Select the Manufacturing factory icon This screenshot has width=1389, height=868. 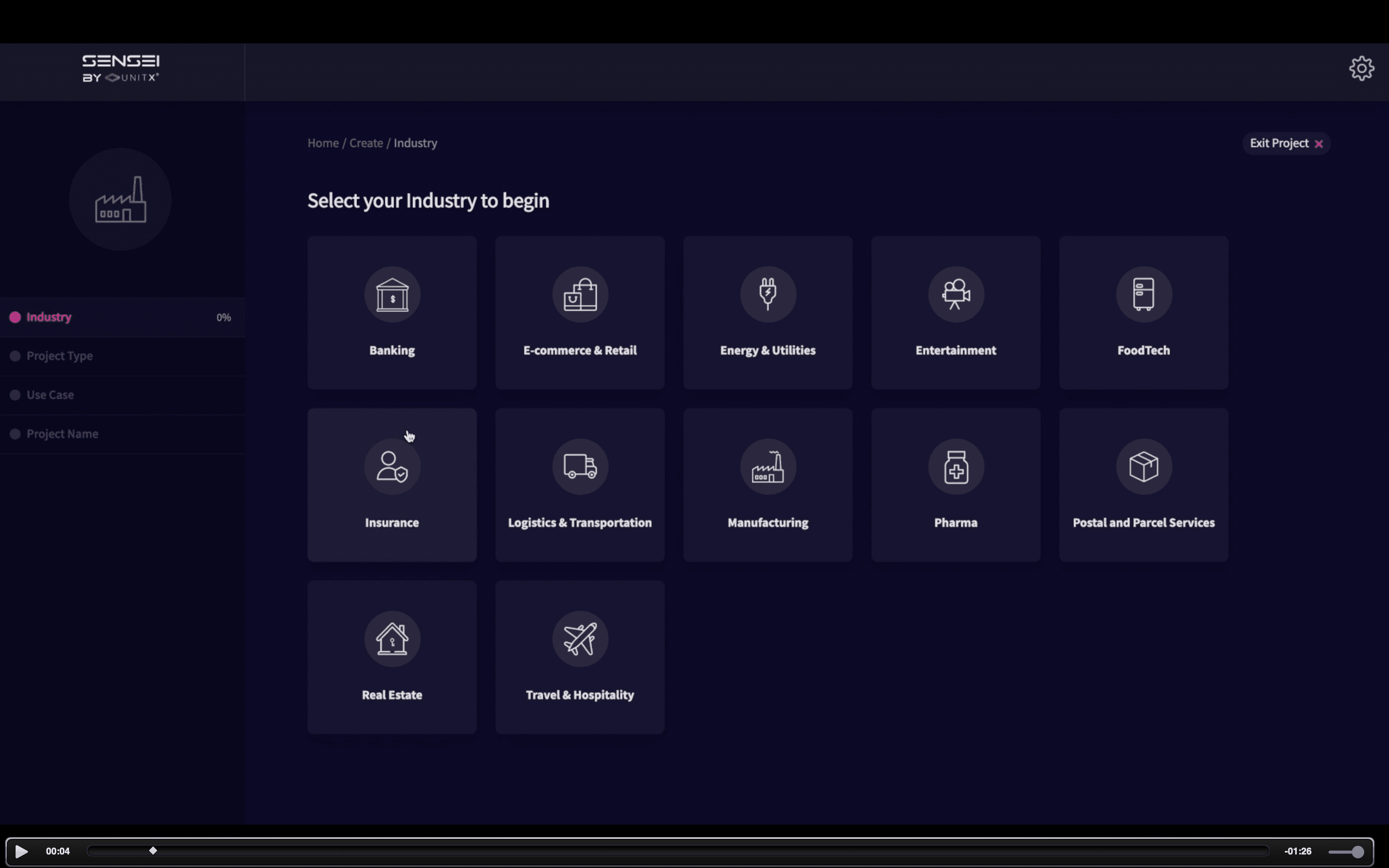click(x=767, y=467)
